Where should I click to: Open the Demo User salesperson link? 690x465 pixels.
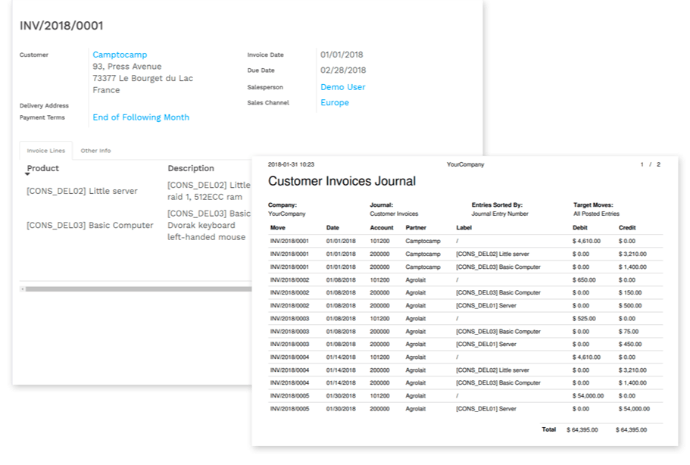click(x=342, y=87)
